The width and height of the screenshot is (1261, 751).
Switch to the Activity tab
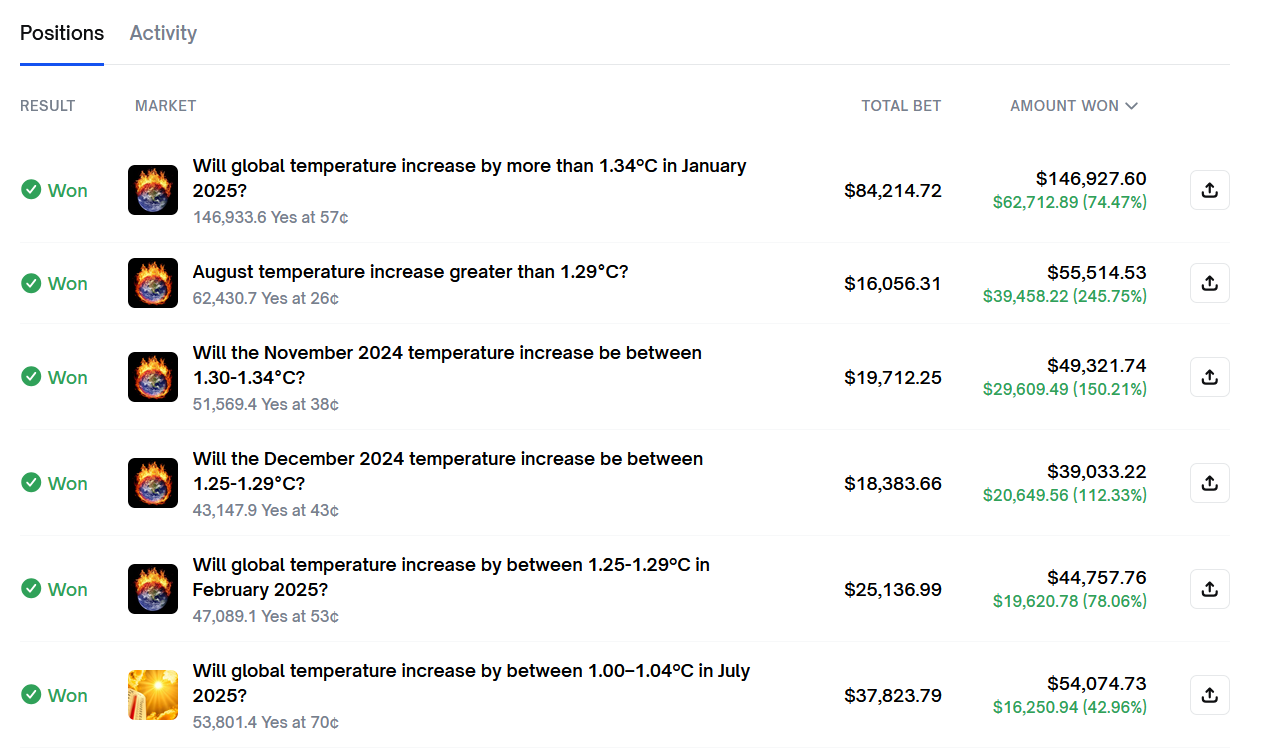pyautogui.click(x=163, y=33)
